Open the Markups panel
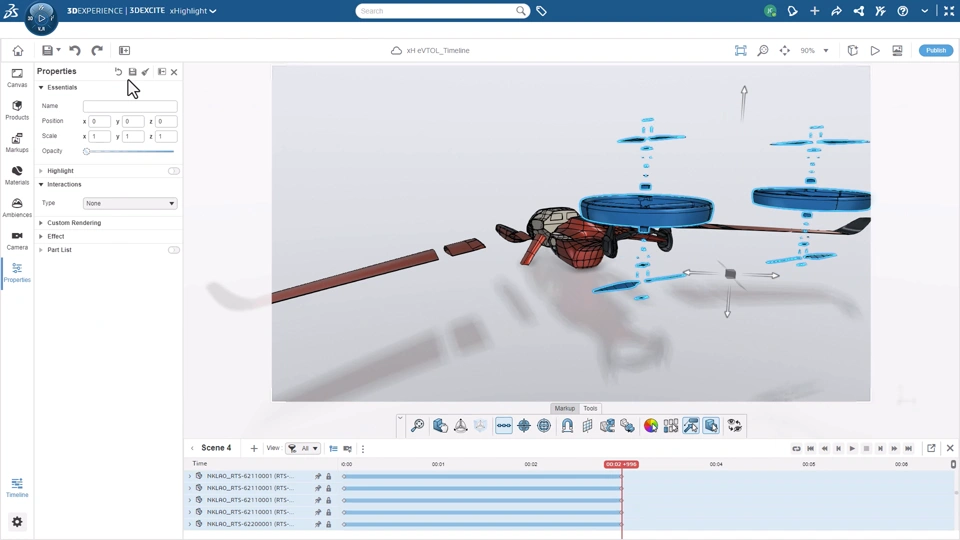960x540 pixels. (x=17, y=143)
